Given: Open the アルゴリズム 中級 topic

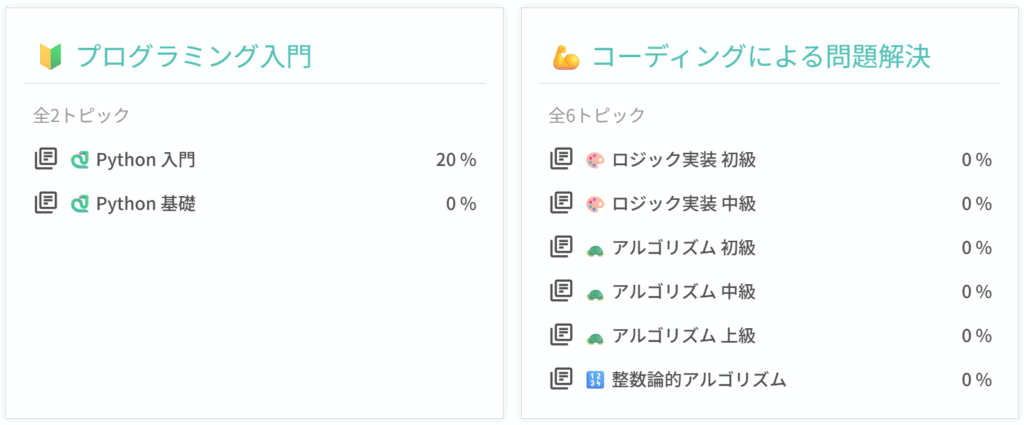Looking at the screenshot, I should tap(684, 292).
